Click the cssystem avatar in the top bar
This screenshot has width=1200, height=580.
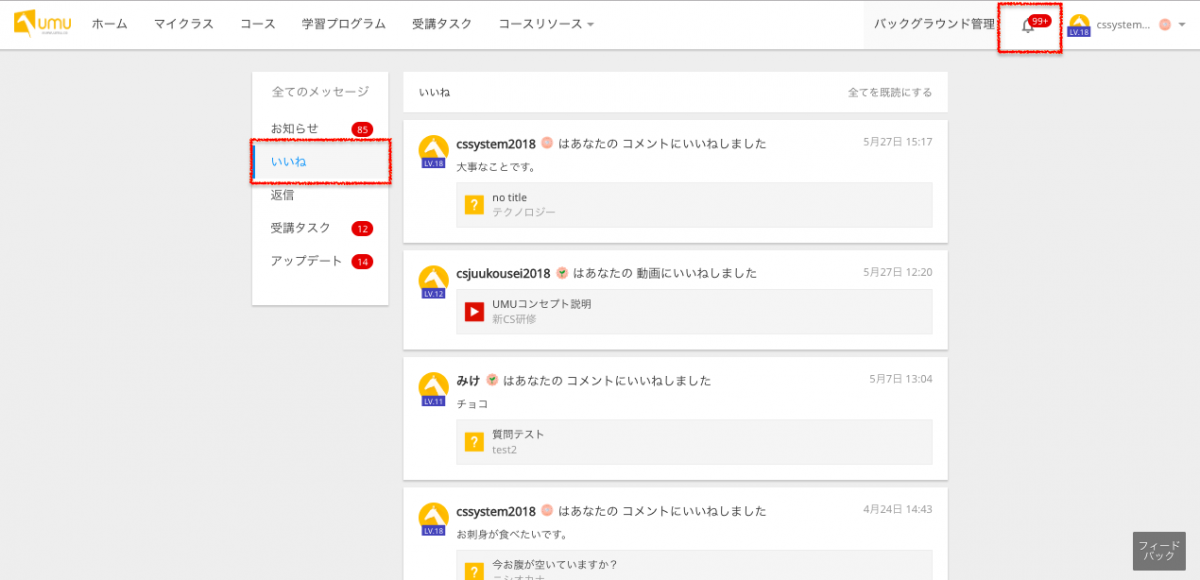coord(1079,25)
